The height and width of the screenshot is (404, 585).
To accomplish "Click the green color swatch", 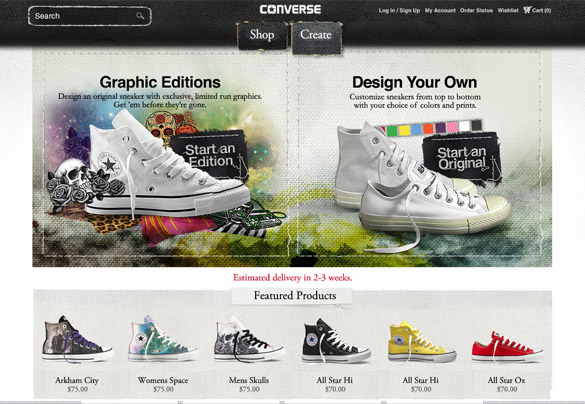I will (392, 131).
